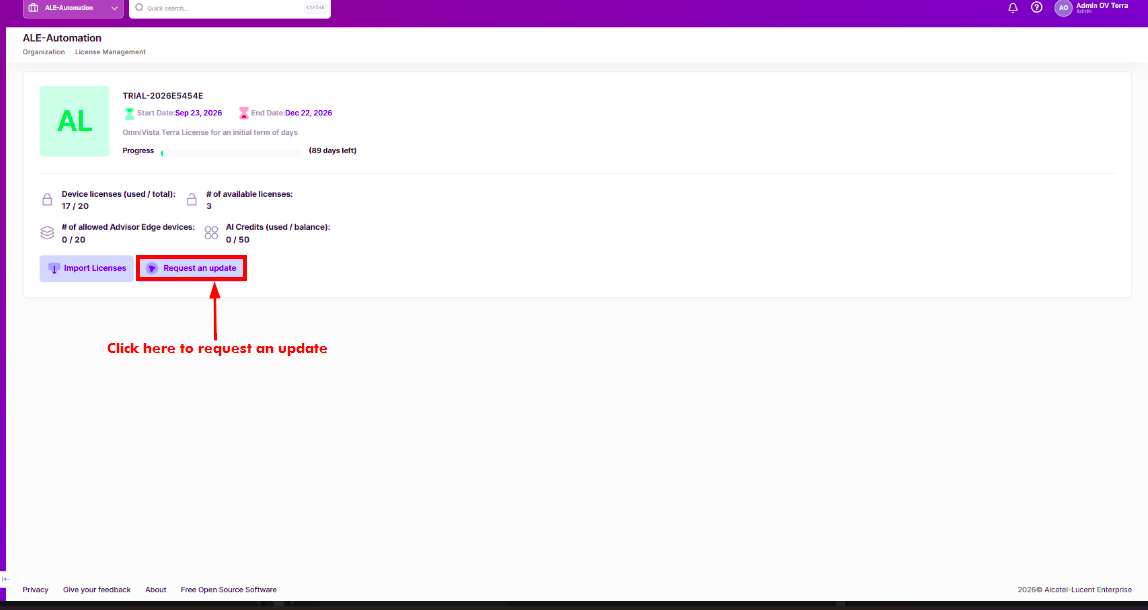1148x610 pixels.
Task: Click the briefcase icon beside ALE-Automation
Action: (x=33, y=8)
